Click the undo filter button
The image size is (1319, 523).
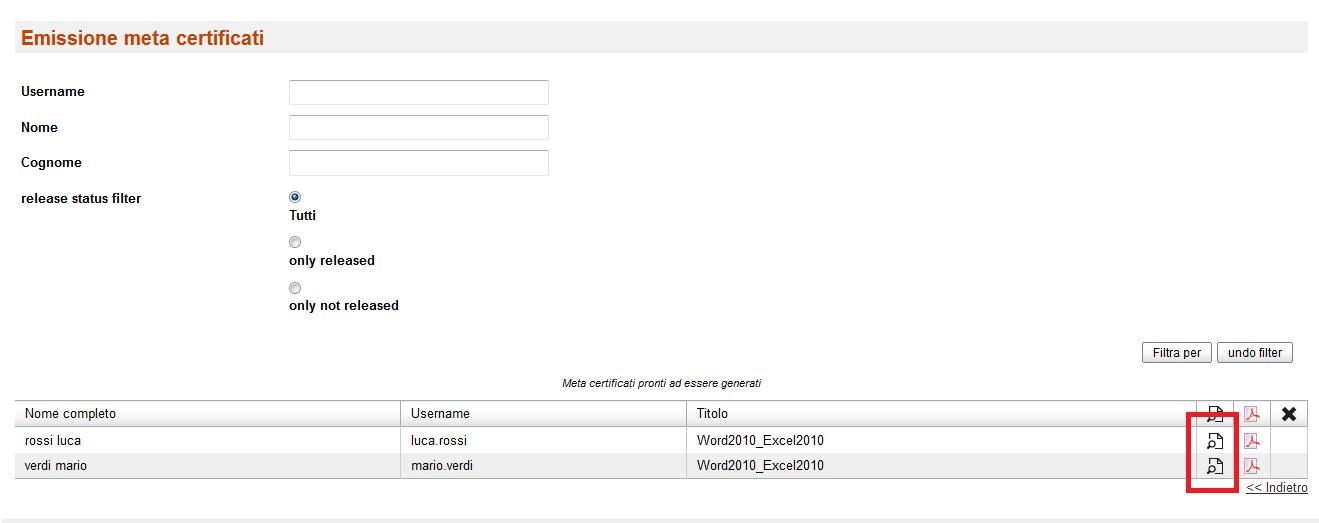click(x=1255, y=353)
